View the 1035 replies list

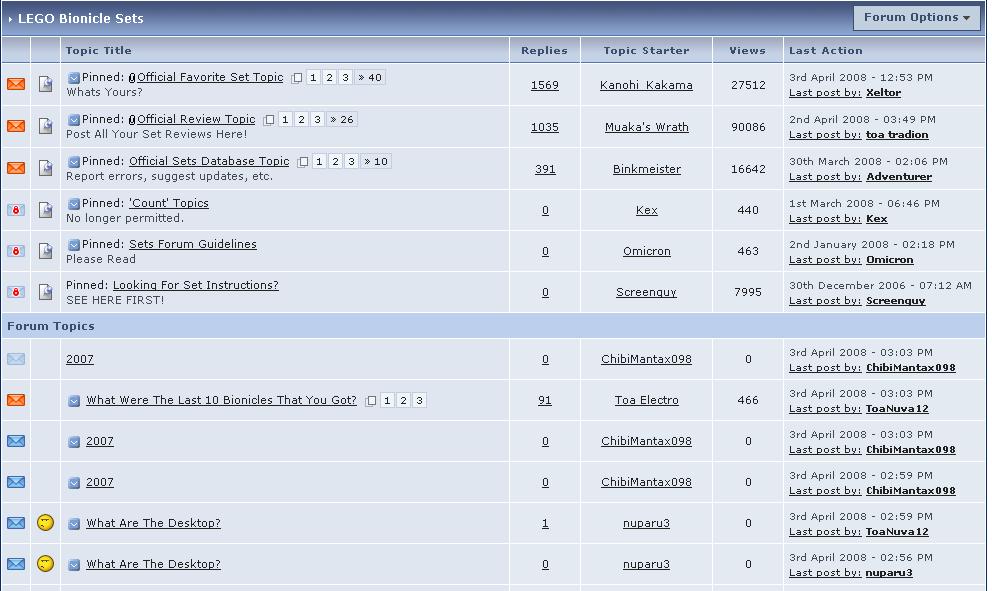click(545, 127)
